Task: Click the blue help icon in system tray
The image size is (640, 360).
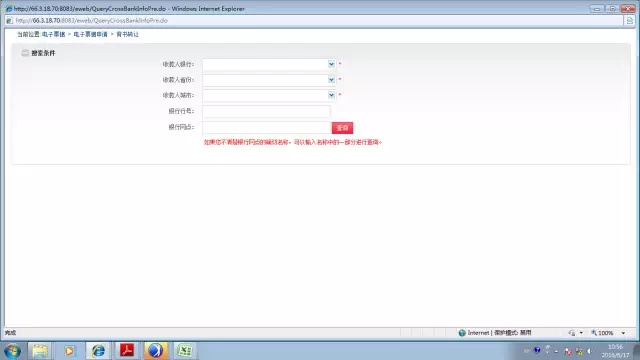Action: pyautogui.click(x=537, y=350)
